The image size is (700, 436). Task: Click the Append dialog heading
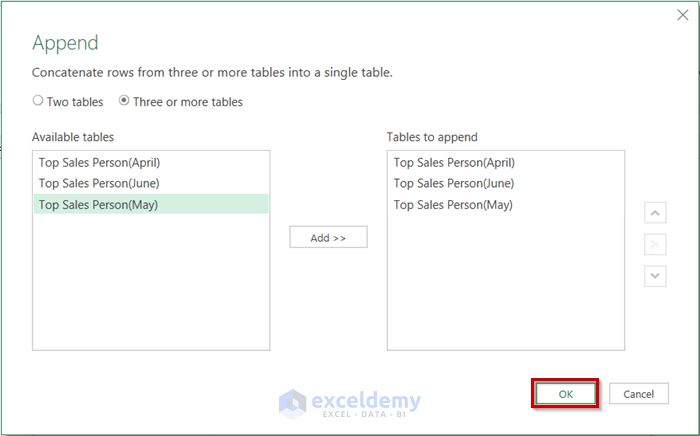67,43
